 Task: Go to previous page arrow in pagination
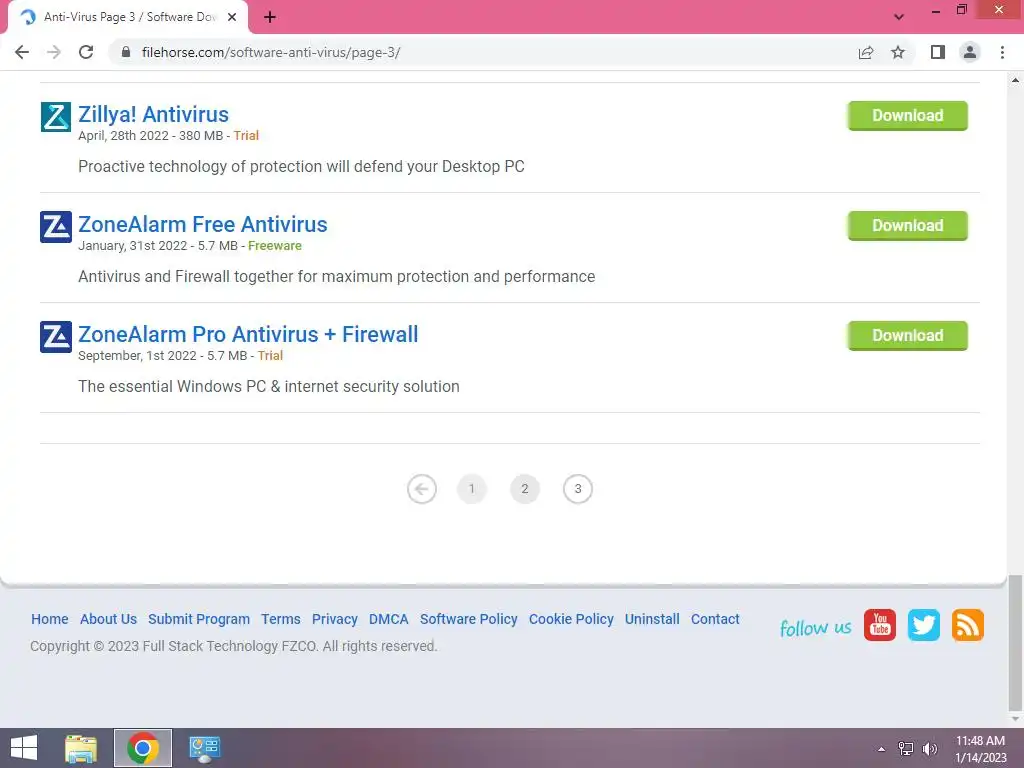pos(421,489)
